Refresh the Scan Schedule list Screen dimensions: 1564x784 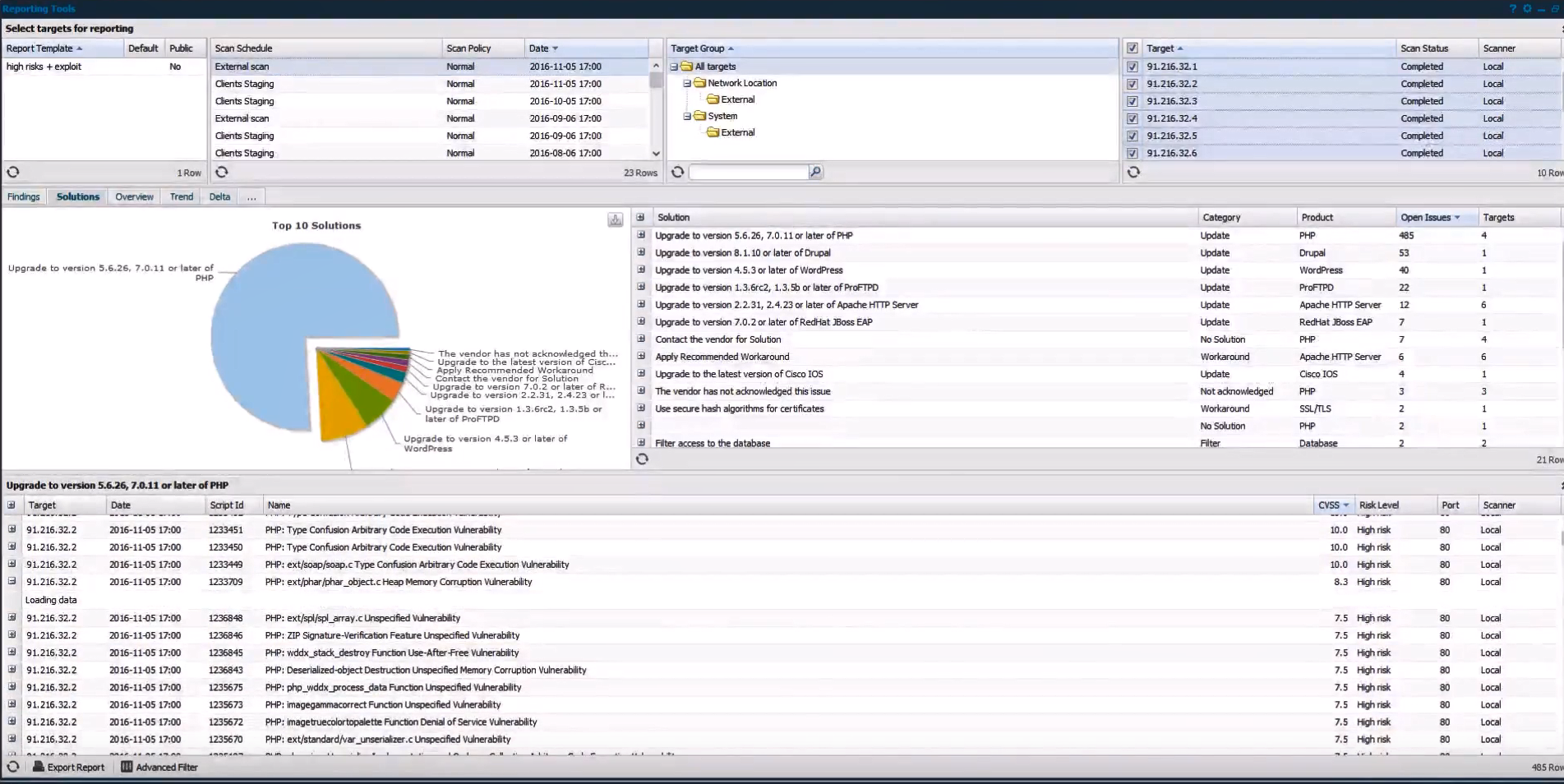pyautogui.click(x=222, y=172)
